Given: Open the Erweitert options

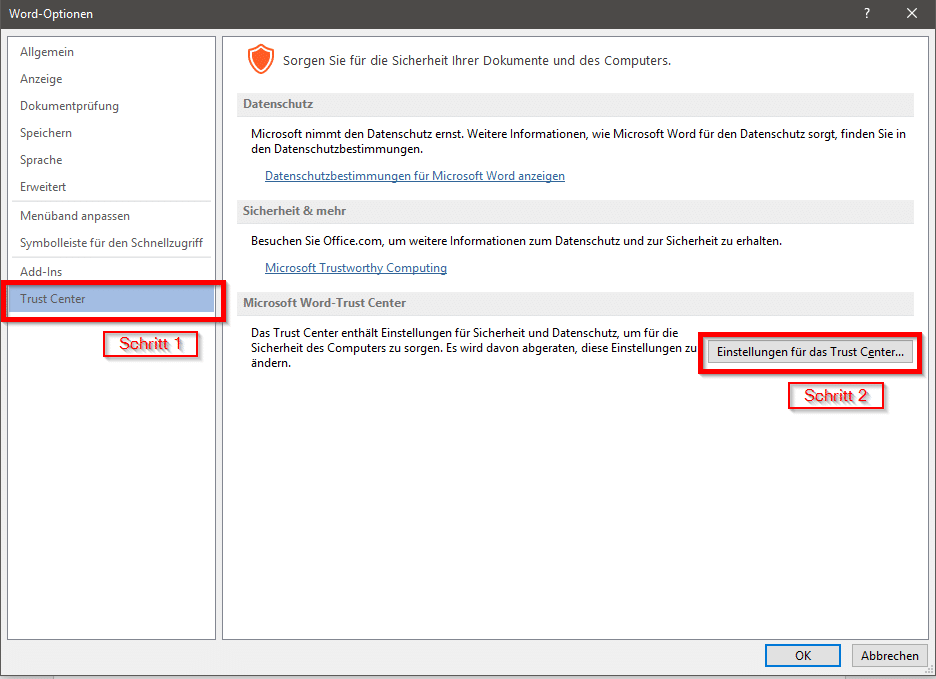Looking at the screenshot, I should point(44,187).
